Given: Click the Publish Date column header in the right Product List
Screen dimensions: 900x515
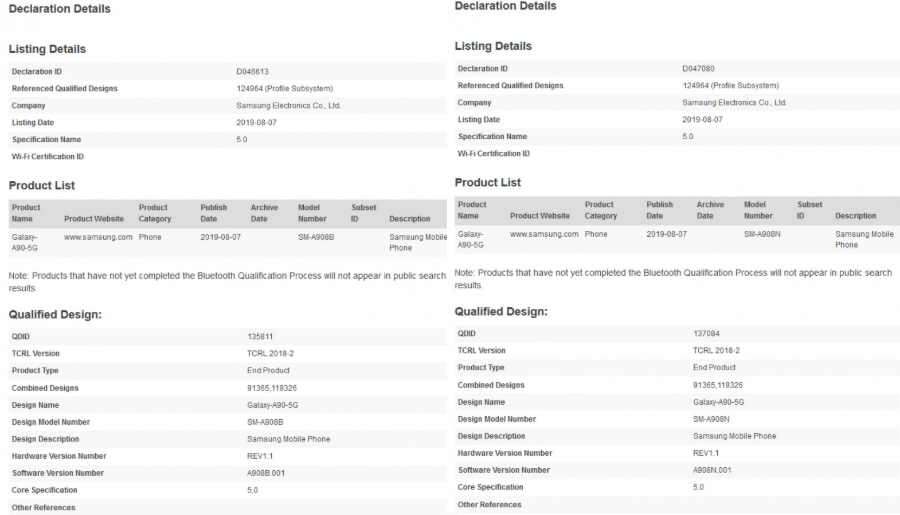Looking at the screenshot, I should 660,210.
